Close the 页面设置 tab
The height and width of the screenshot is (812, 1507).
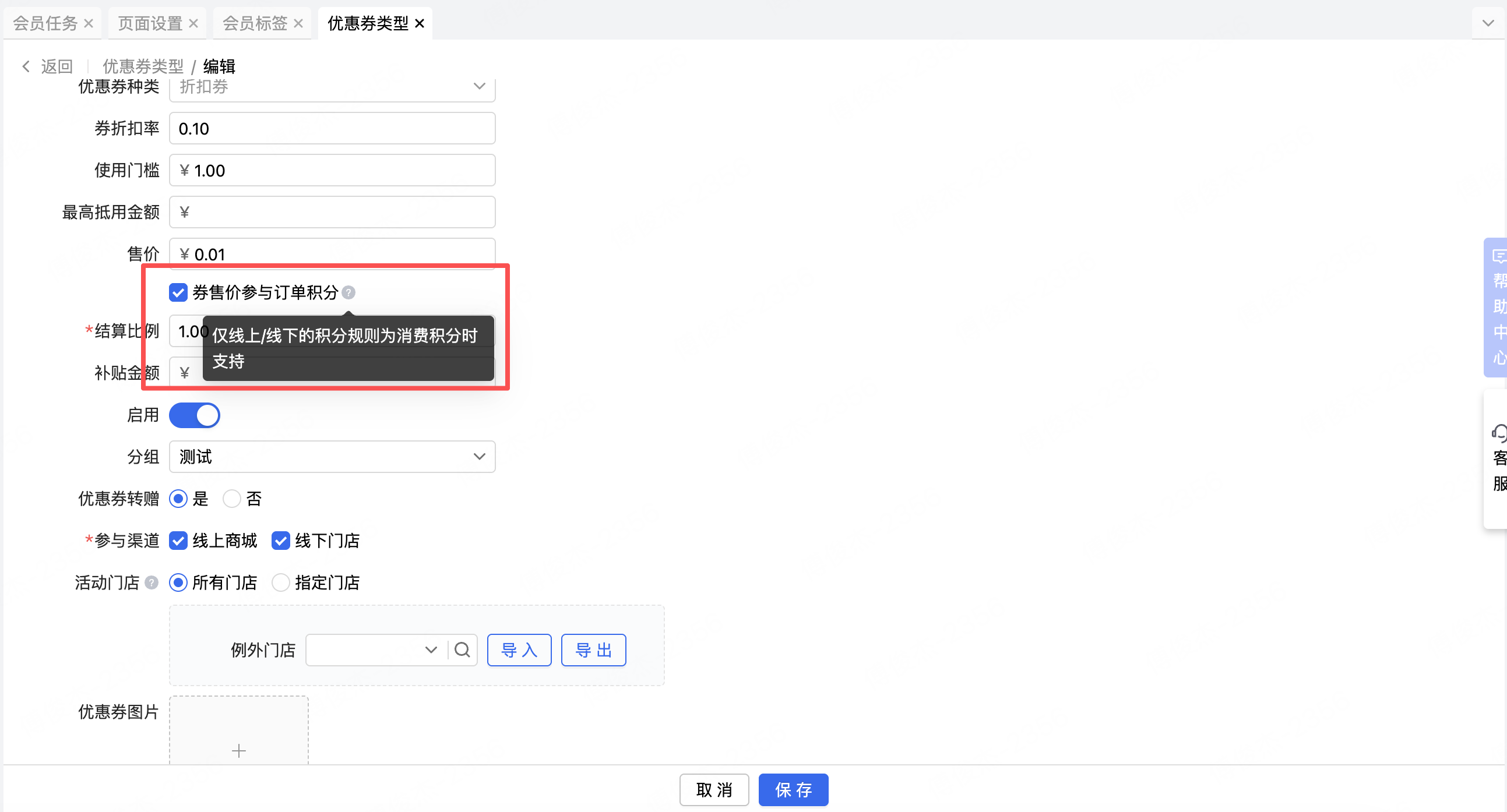click(x=193, y=23)
